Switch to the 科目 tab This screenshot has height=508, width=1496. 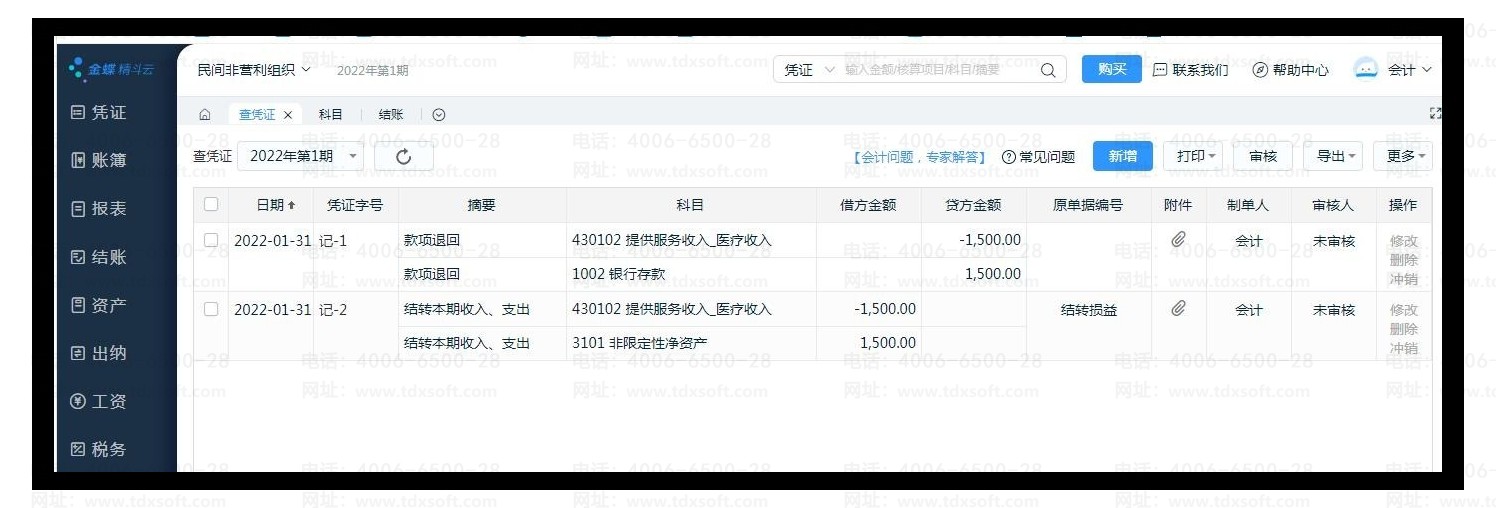(330, 115)
